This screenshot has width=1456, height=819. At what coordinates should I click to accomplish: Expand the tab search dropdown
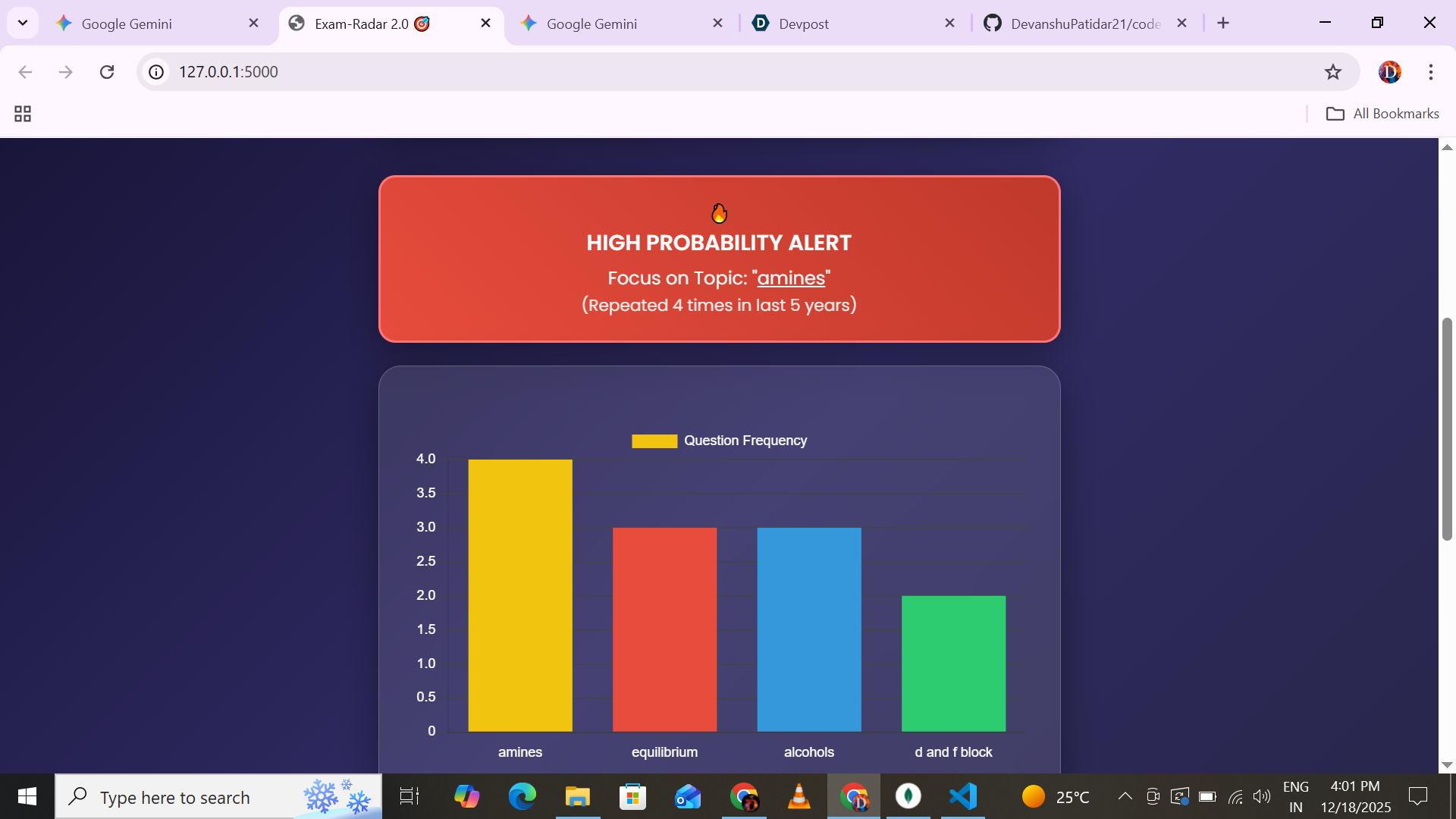[x=23, y=23]
